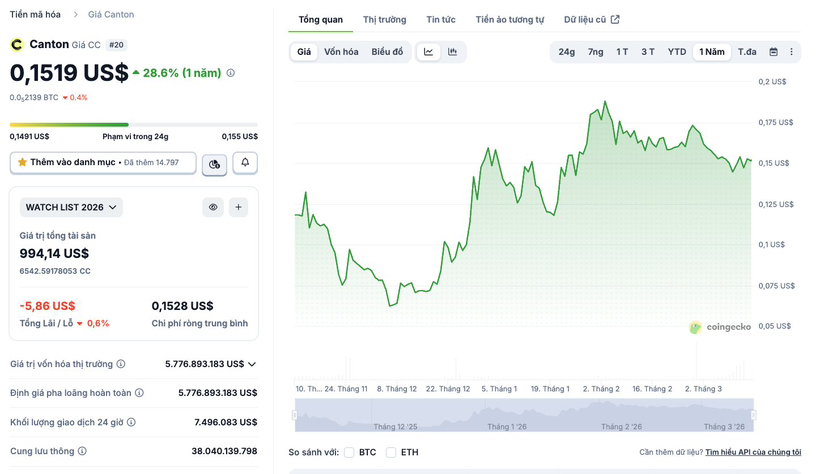828x474 pixels.
Task: Add a transaction with the plus button
Action: pyautogui.click(x=238, y=207)
